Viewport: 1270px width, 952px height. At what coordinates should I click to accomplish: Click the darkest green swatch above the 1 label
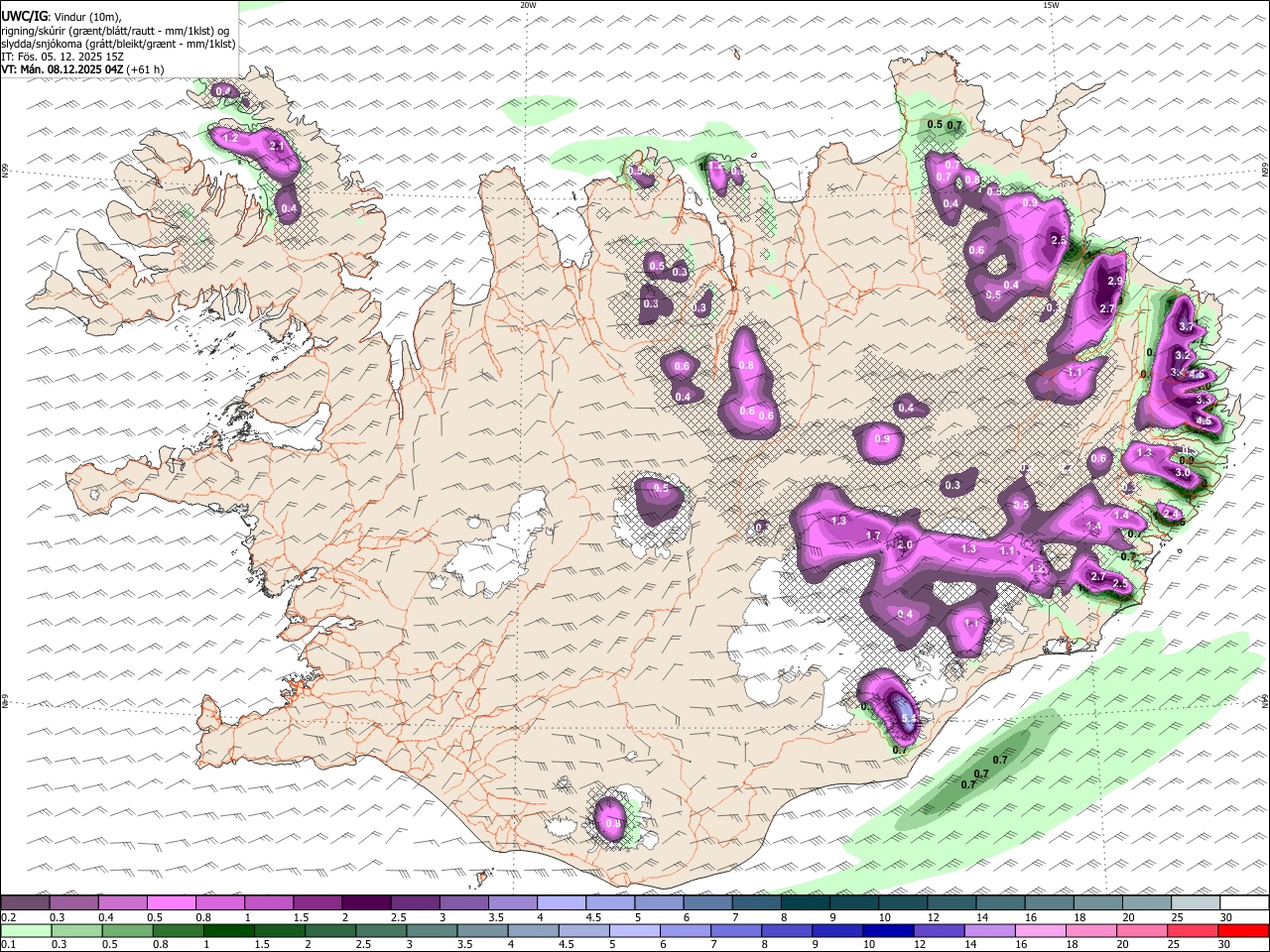click(x=228, y=930)
